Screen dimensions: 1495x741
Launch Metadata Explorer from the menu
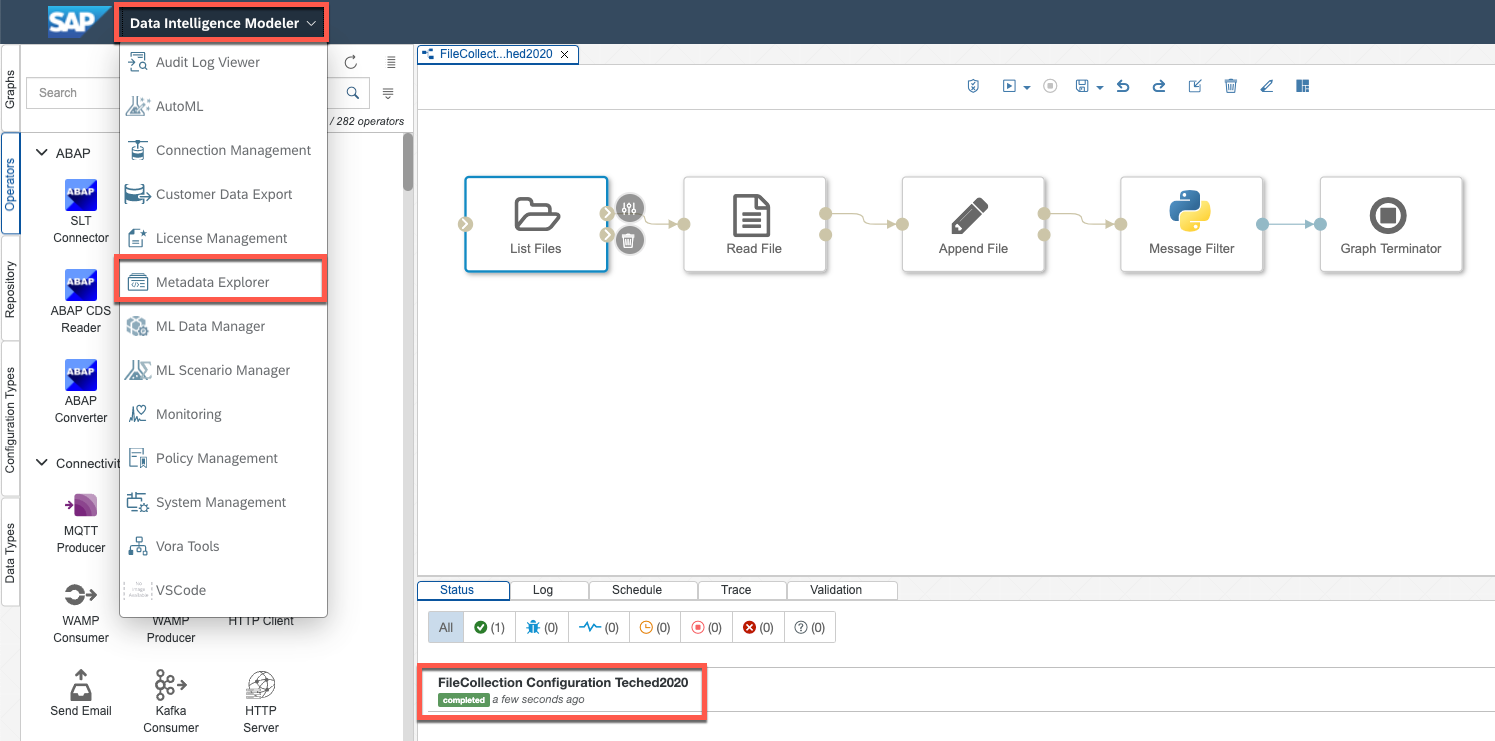pos(223,282)
